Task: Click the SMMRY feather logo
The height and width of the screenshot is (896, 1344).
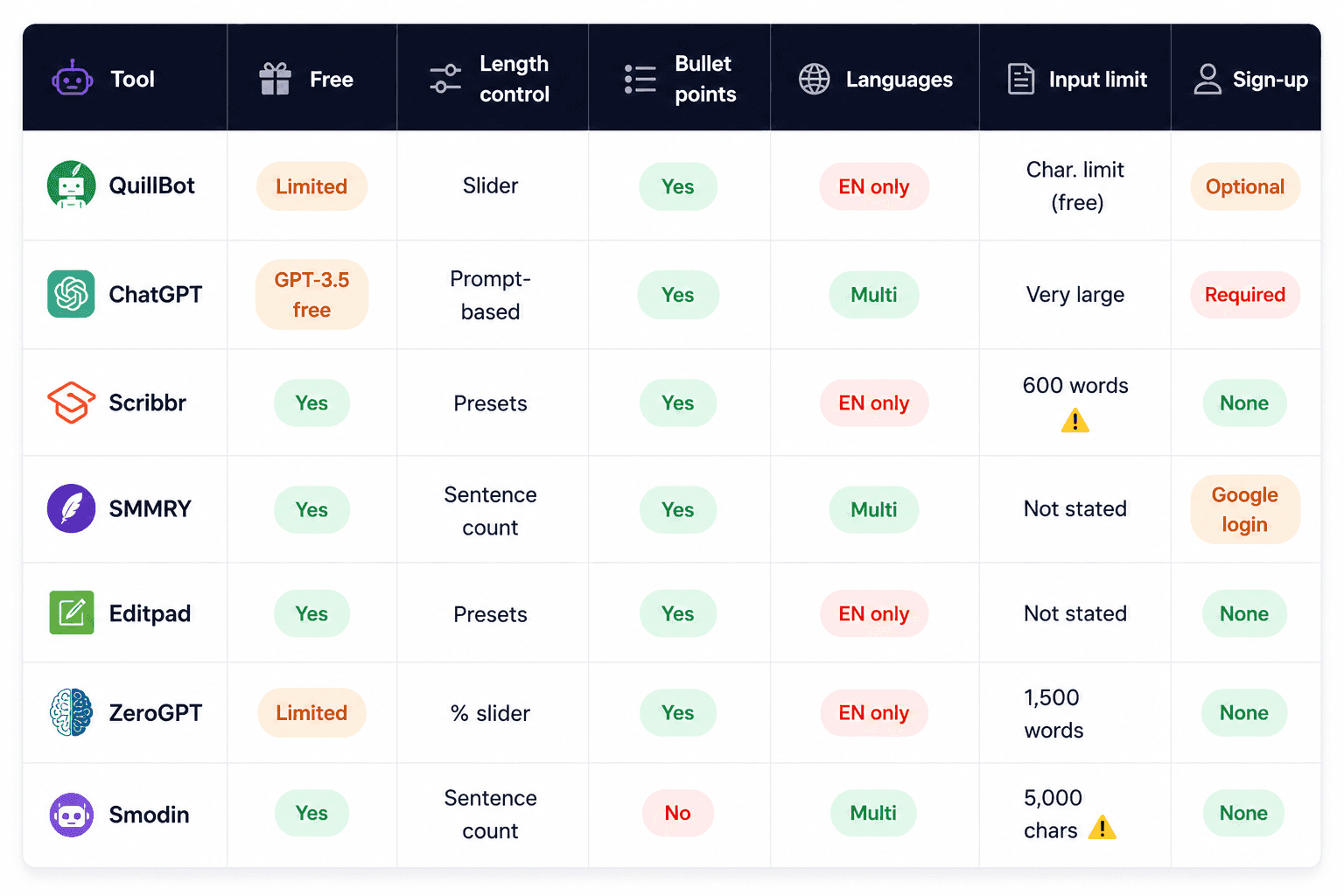Action: (x=71, y=508)
